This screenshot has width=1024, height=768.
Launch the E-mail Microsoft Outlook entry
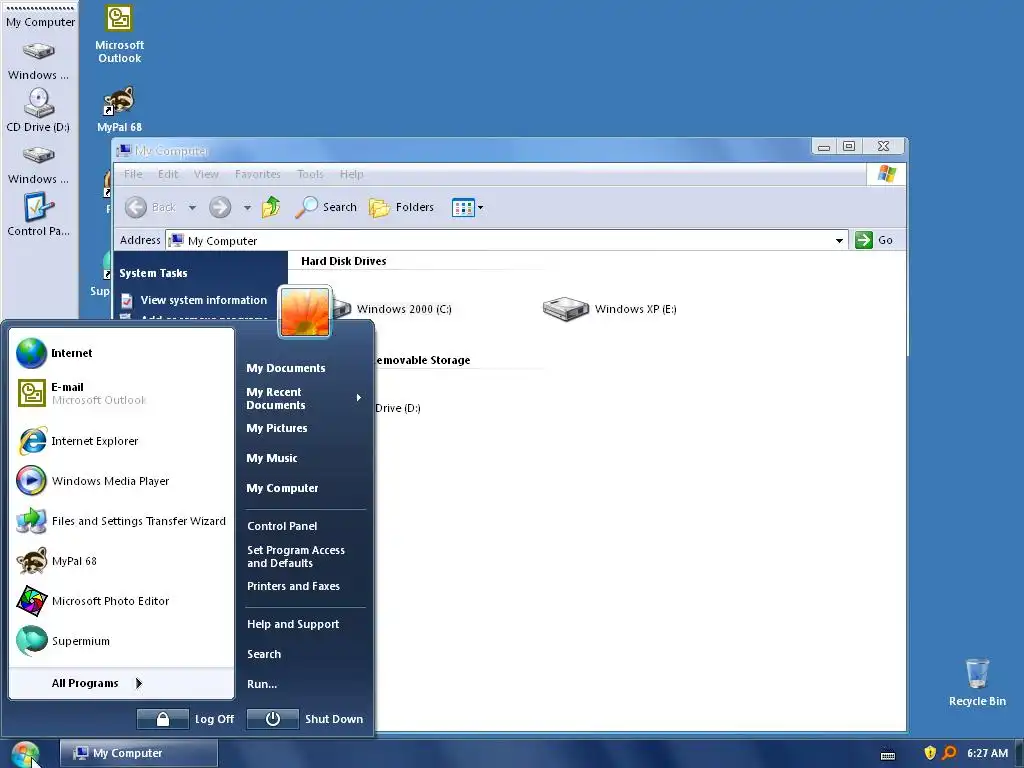[121, 393]
